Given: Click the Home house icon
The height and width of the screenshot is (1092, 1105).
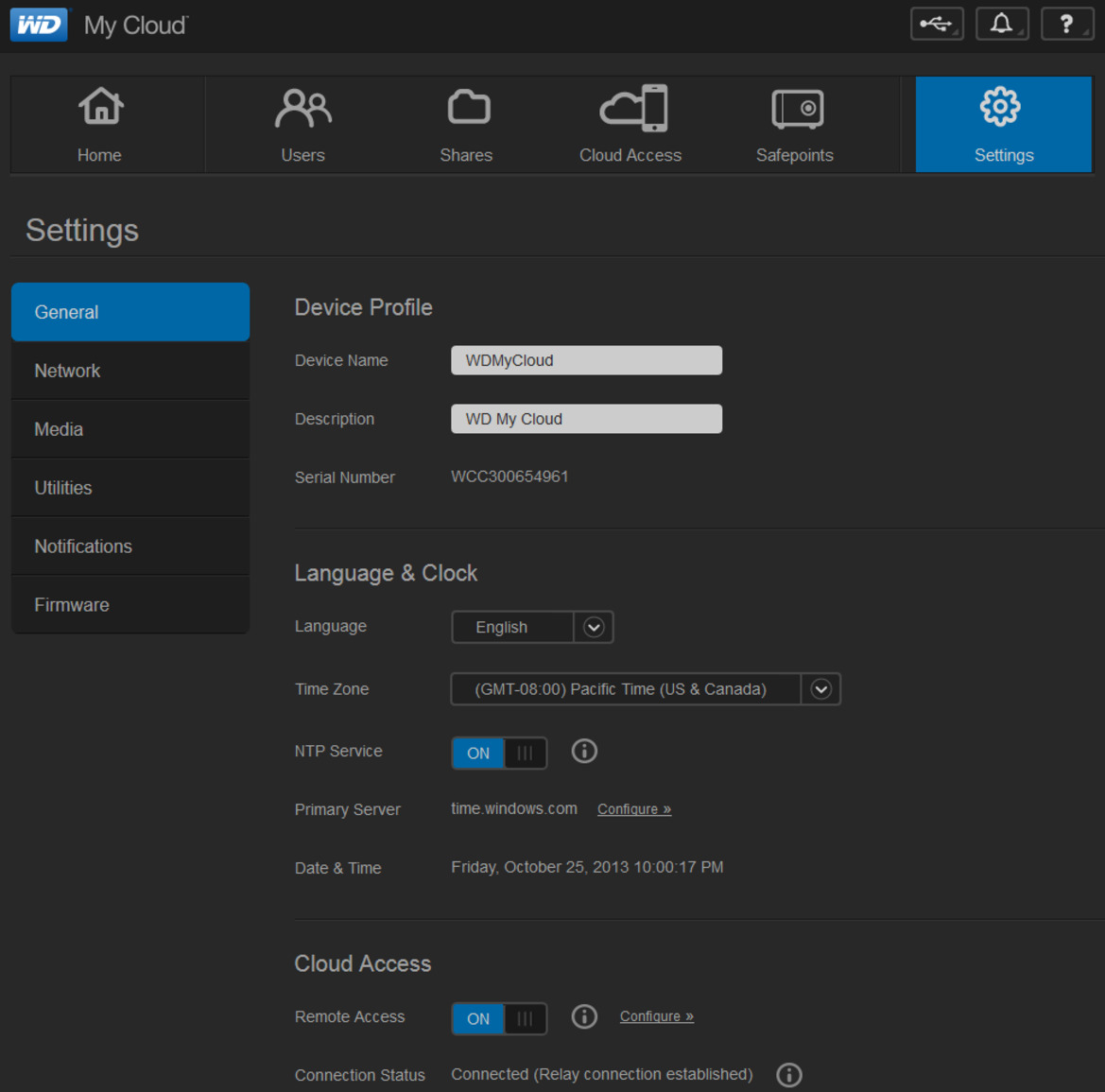Looking at the screenshot, I should [x=101, y=107].
